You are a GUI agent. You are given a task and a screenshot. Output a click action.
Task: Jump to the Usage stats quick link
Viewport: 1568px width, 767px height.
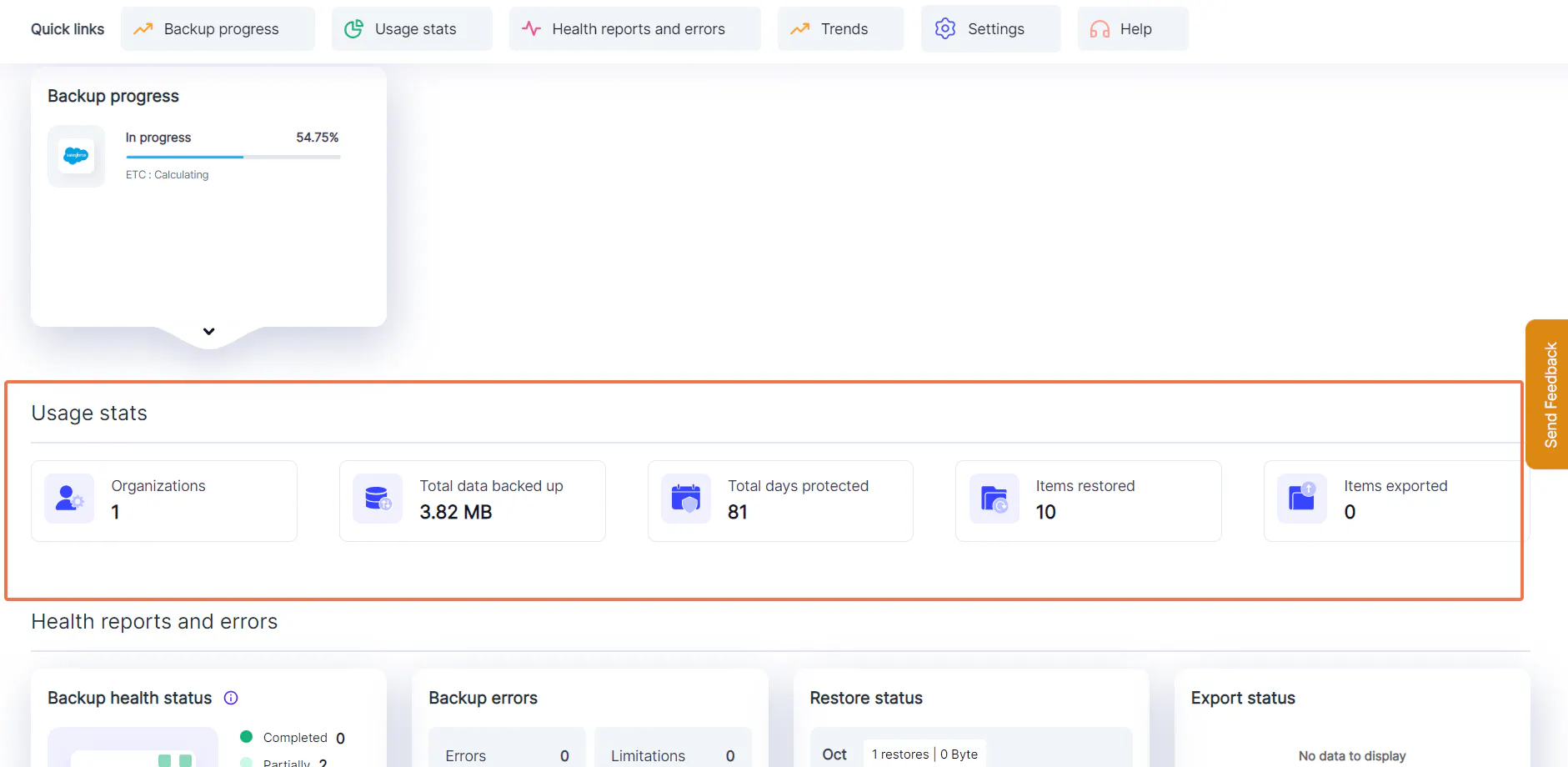[x=412, y=29]
